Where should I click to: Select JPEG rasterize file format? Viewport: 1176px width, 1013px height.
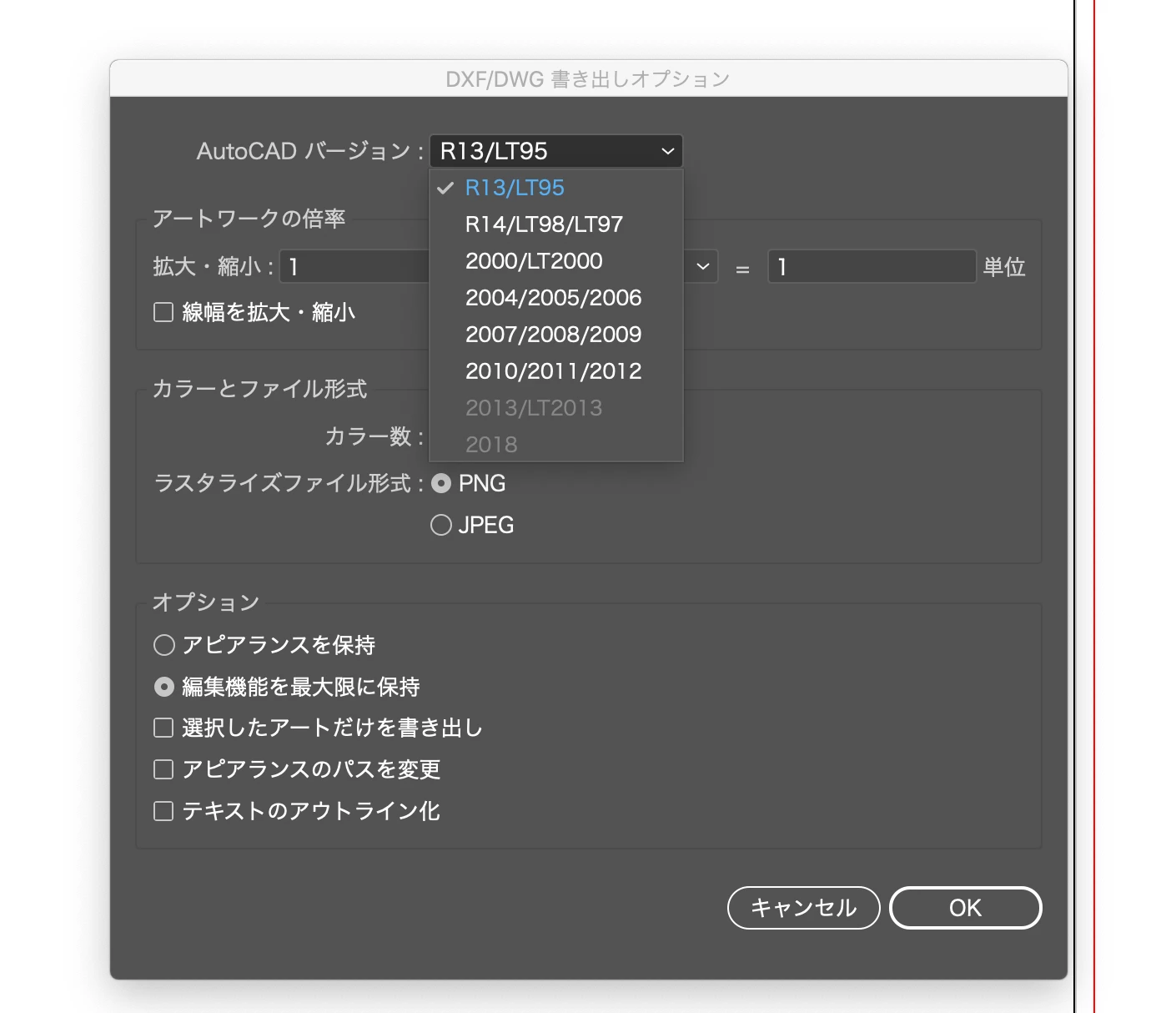[441, 525]
